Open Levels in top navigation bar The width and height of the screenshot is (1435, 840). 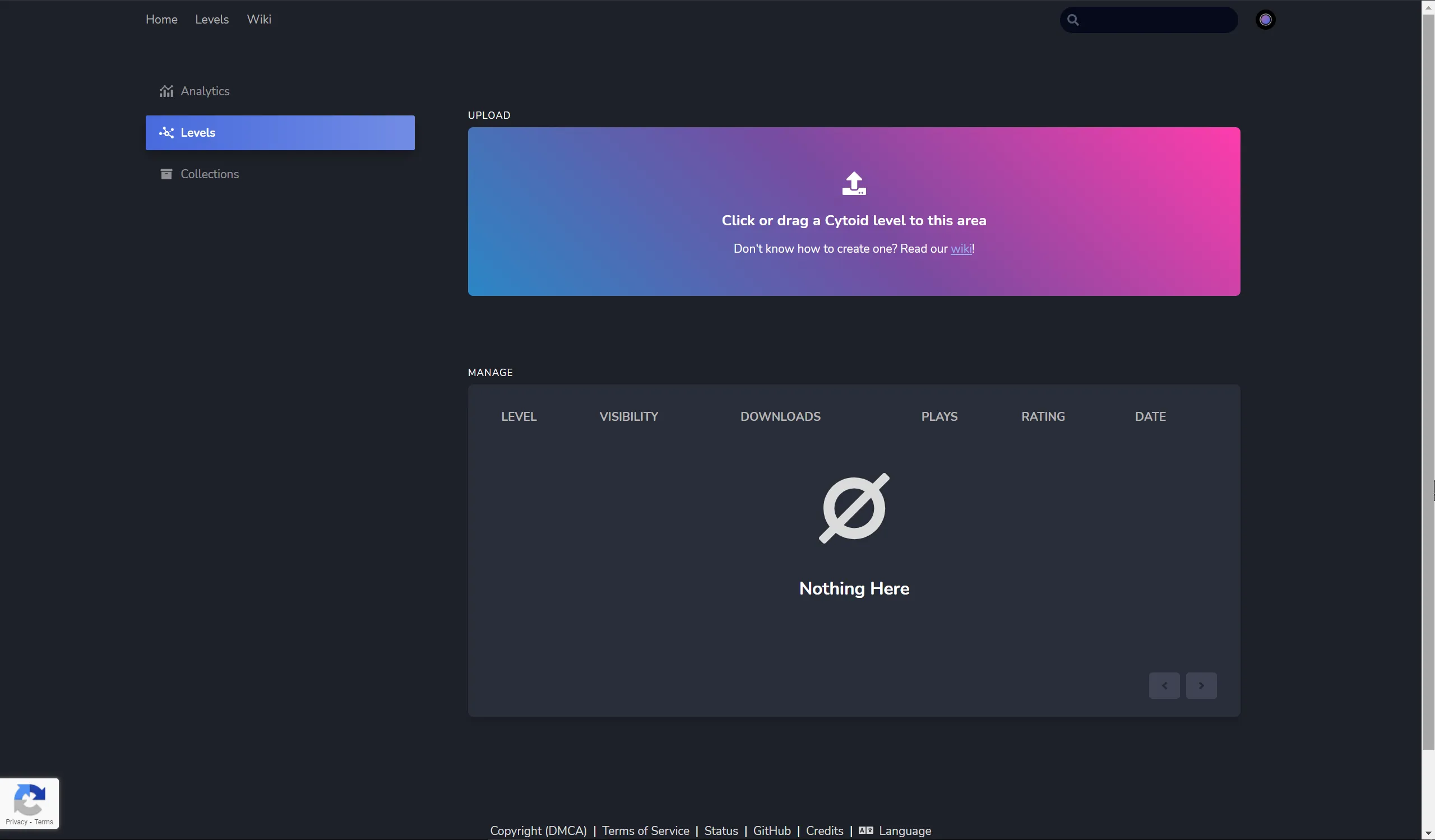pyautogui.click(x=212, y=20)
